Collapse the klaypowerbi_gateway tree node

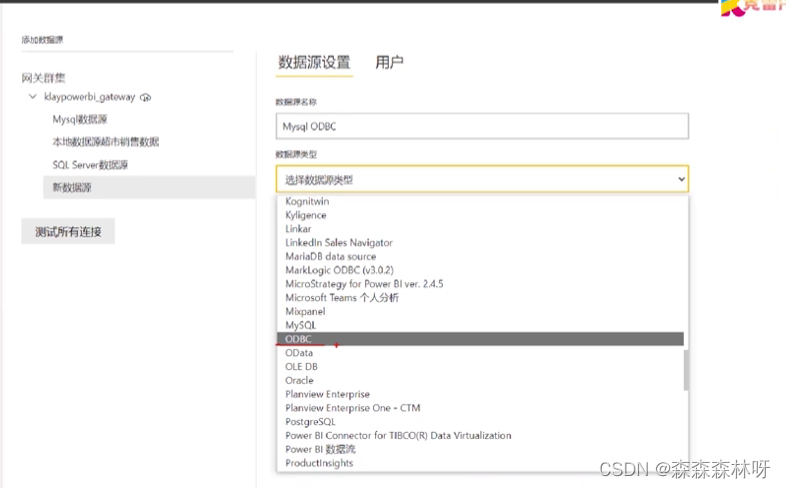point(33,96)
